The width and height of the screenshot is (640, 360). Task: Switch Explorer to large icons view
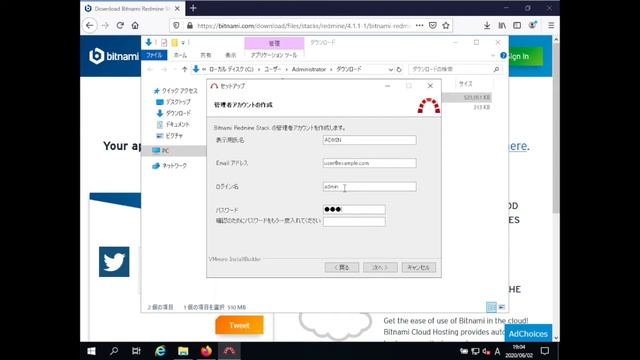tap(502, 307)
